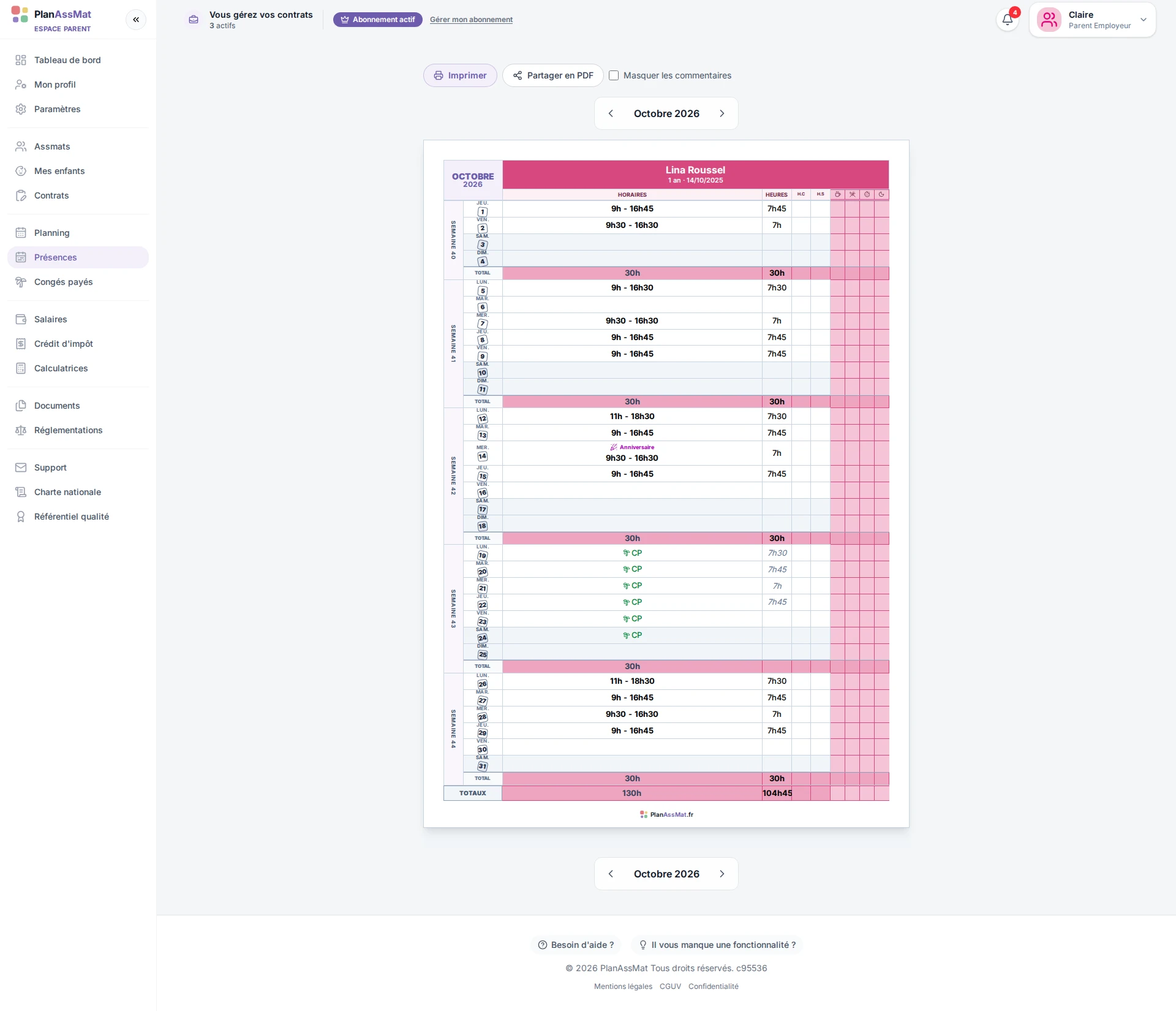Click the Besoin d'aide ? link
1176x1011 pixels.
point(576,945)
